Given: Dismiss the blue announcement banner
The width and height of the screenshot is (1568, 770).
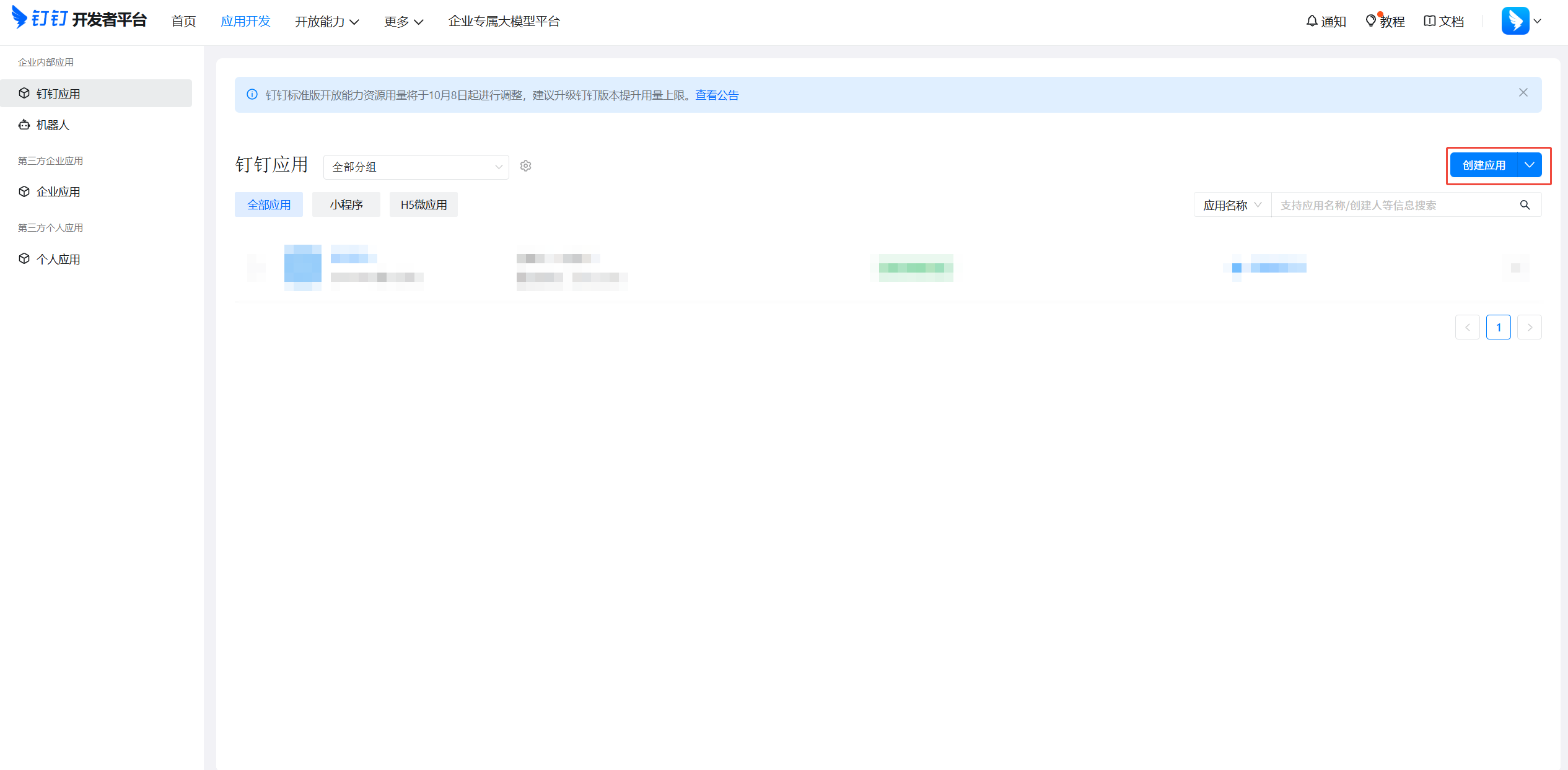Looking at the screenshot, I should tap(1523, 93).
